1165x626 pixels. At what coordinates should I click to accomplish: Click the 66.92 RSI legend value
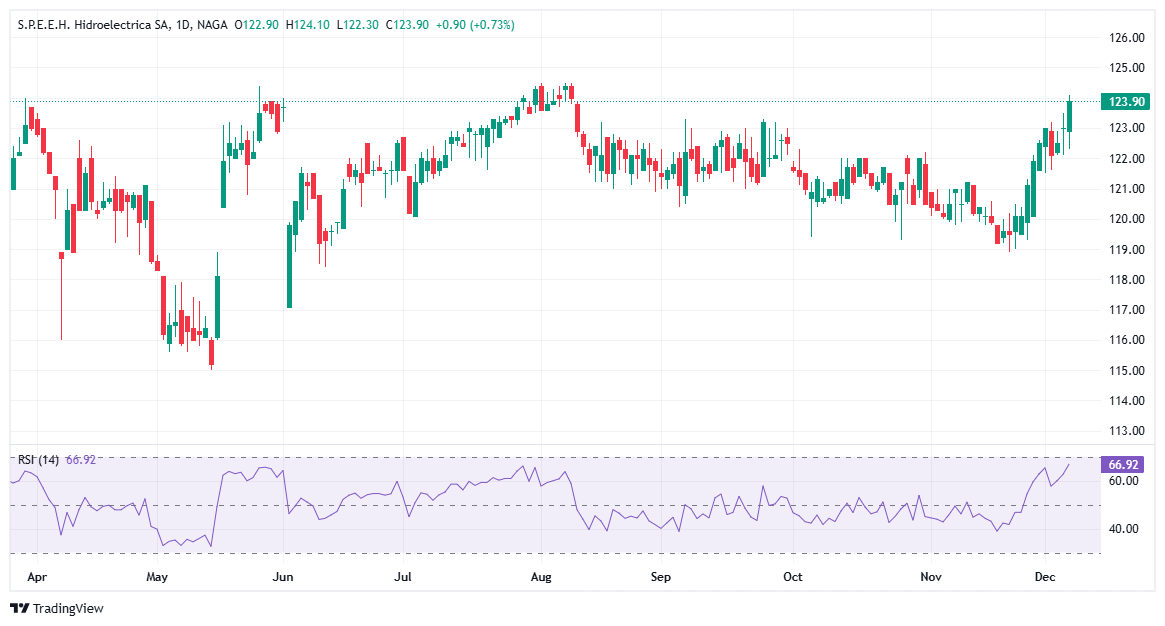coord(80,460)
